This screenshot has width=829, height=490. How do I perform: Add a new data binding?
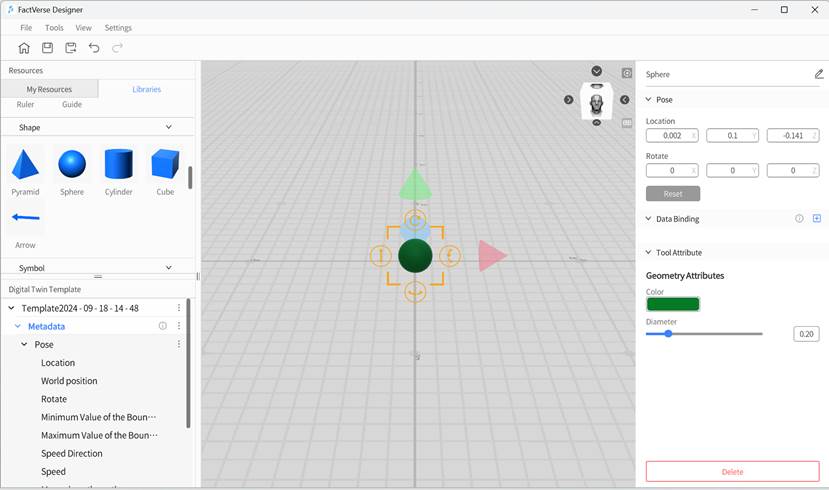point(817,218)
